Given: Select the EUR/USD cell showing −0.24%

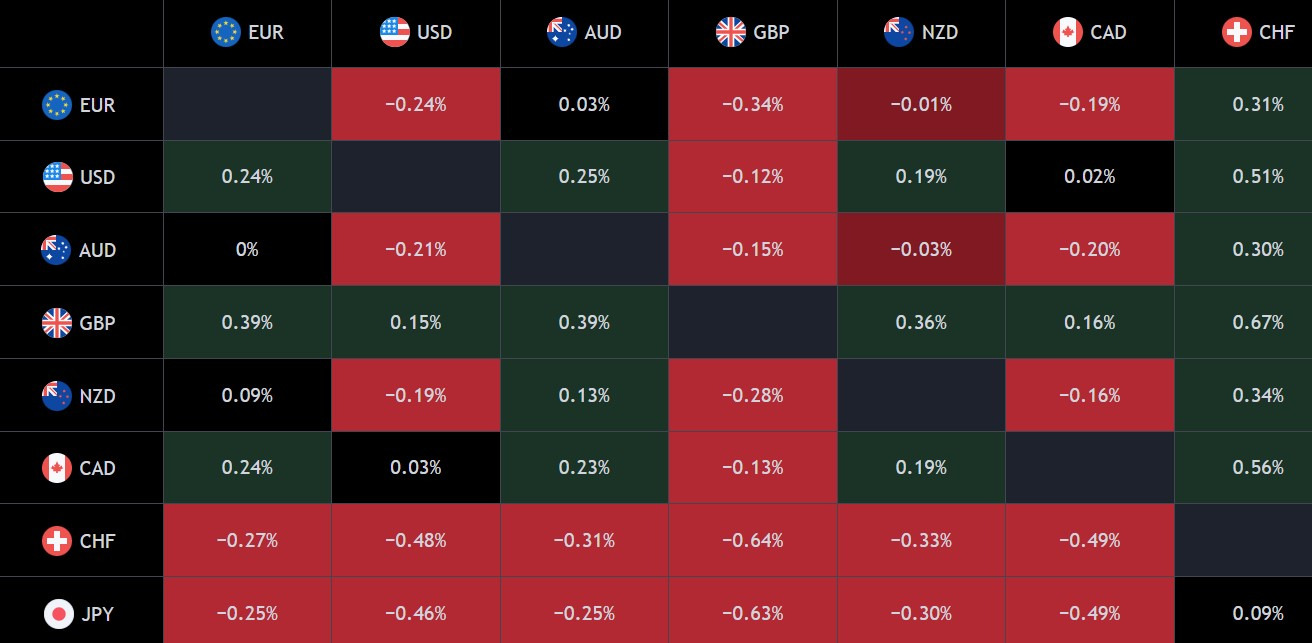Looking at the screenshot, I should pos(416,104).
